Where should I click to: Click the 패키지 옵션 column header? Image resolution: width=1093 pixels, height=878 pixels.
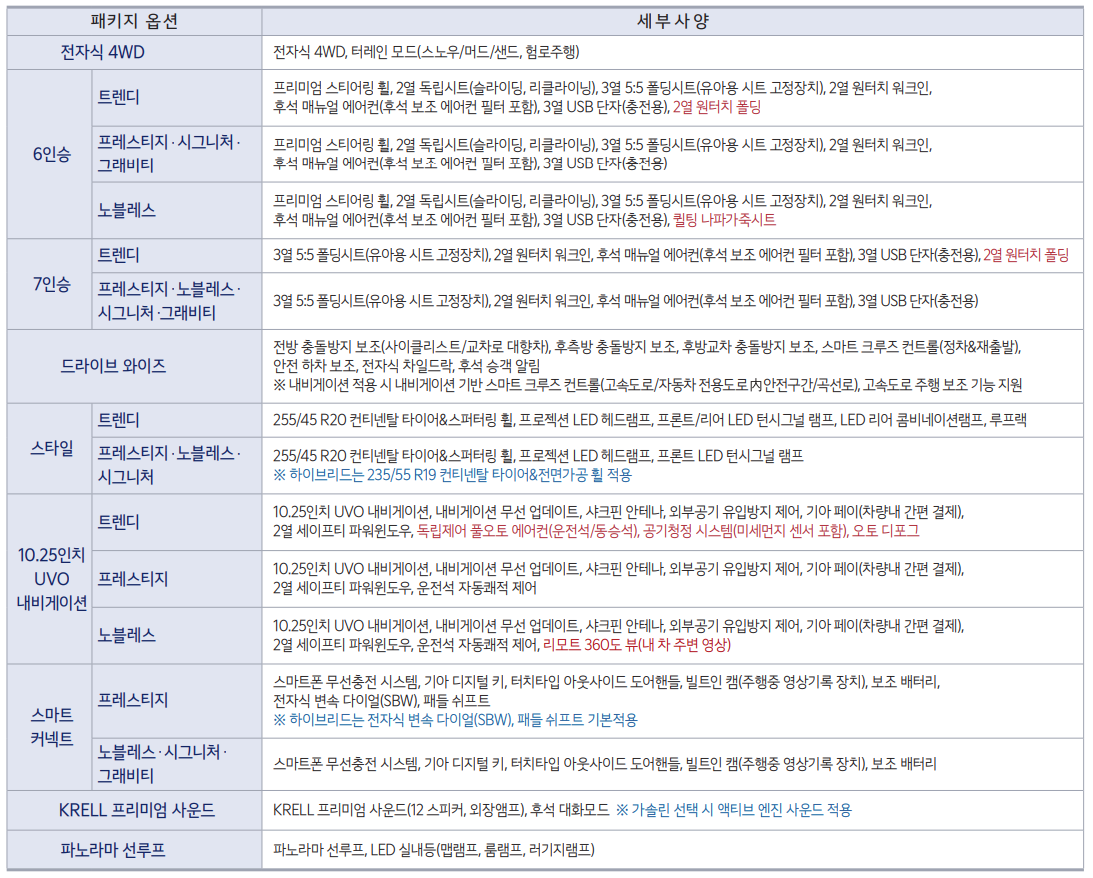point(131,20)
